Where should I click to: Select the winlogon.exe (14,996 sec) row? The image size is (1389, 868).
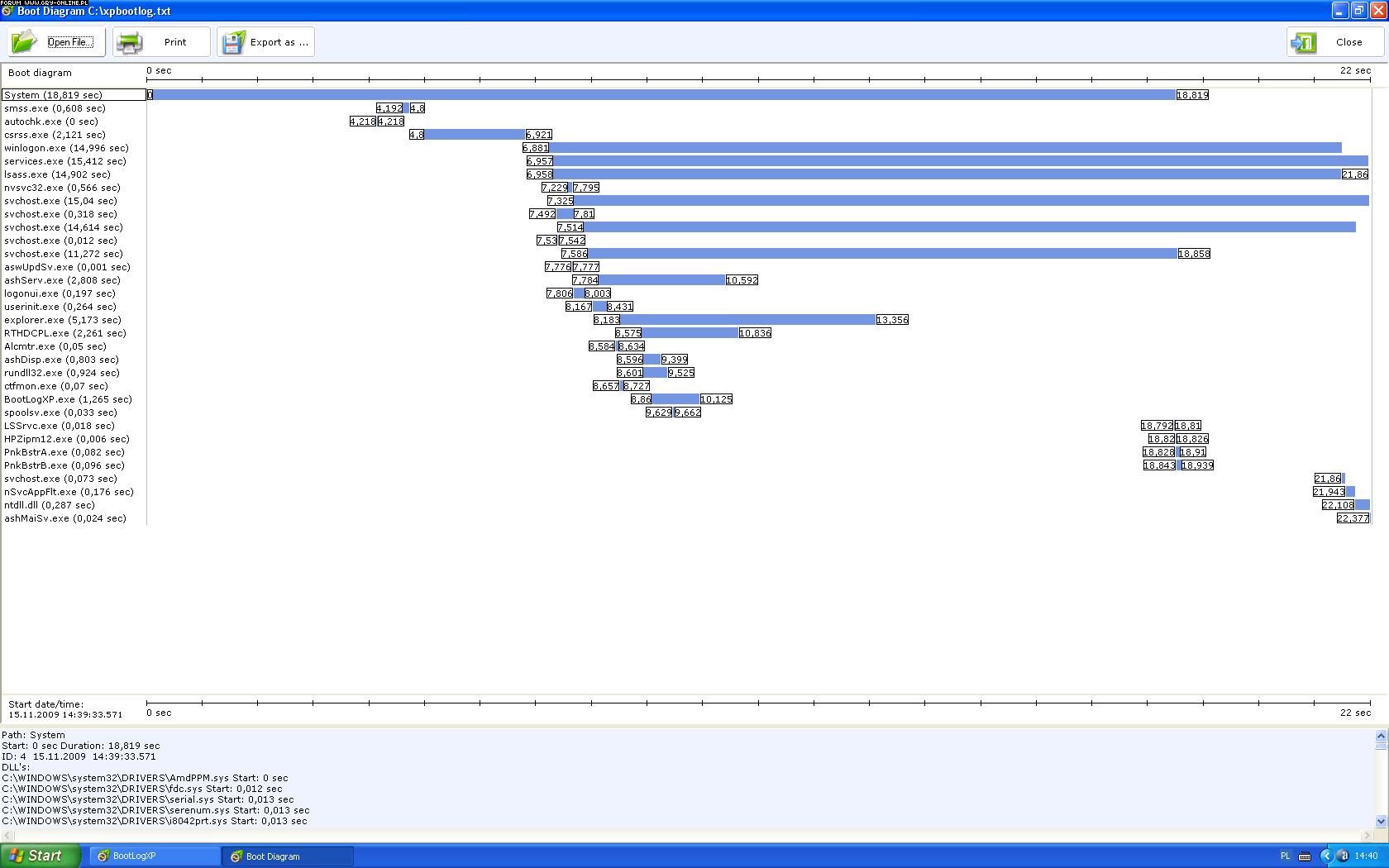coord(66,148)
